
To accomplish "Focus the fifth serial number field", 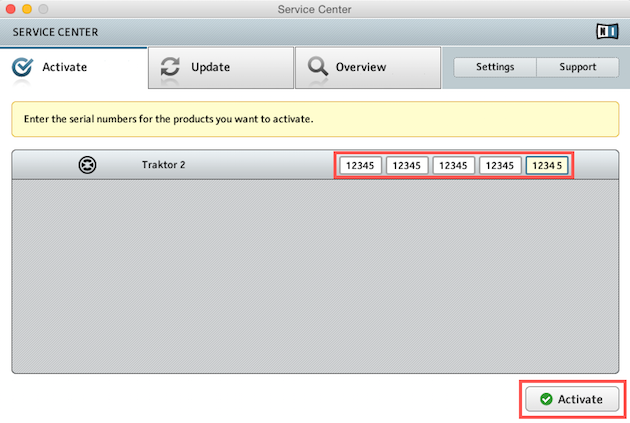I will coord(547,165).
